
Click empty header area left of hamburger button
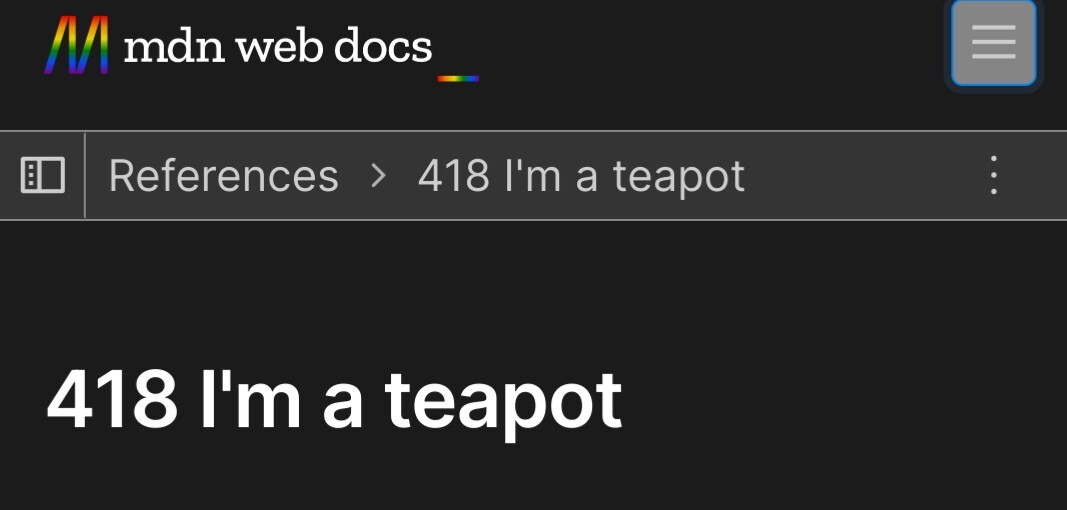(x=715, y=45)
